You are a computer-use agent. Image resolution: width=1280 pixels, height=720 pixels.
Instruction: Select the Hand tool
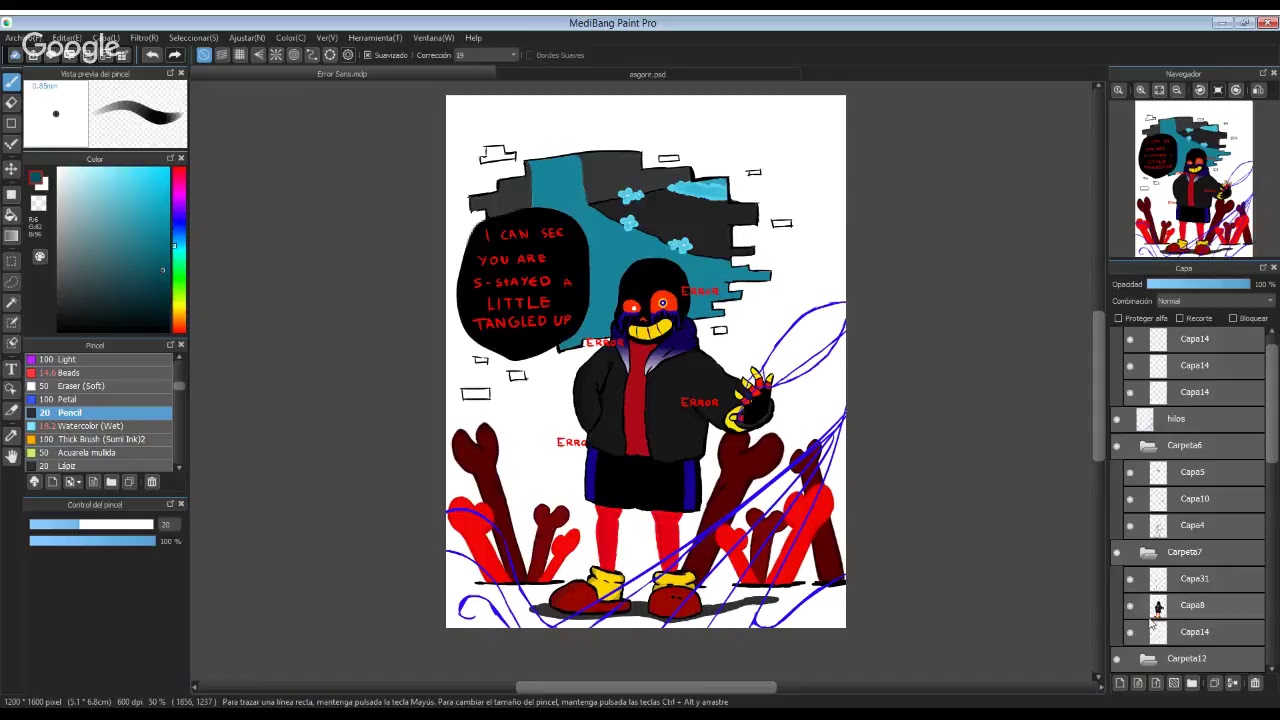pos(11,456)
